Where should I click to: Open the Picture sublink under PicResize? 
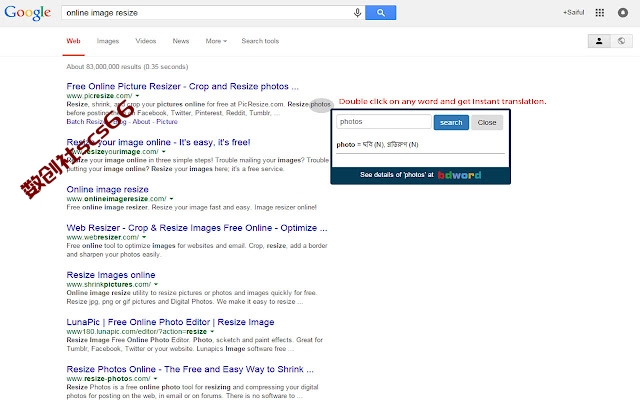coord(167,122)
